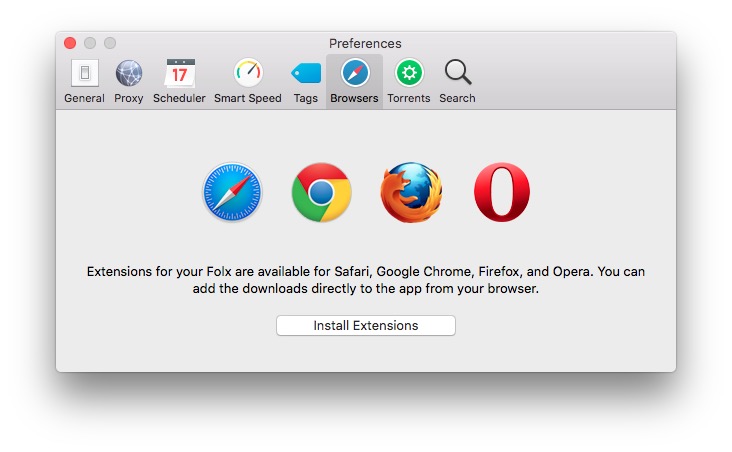Open Torrents green gear icon
Viewport: 732px width, 452px height.
point(408,73)
